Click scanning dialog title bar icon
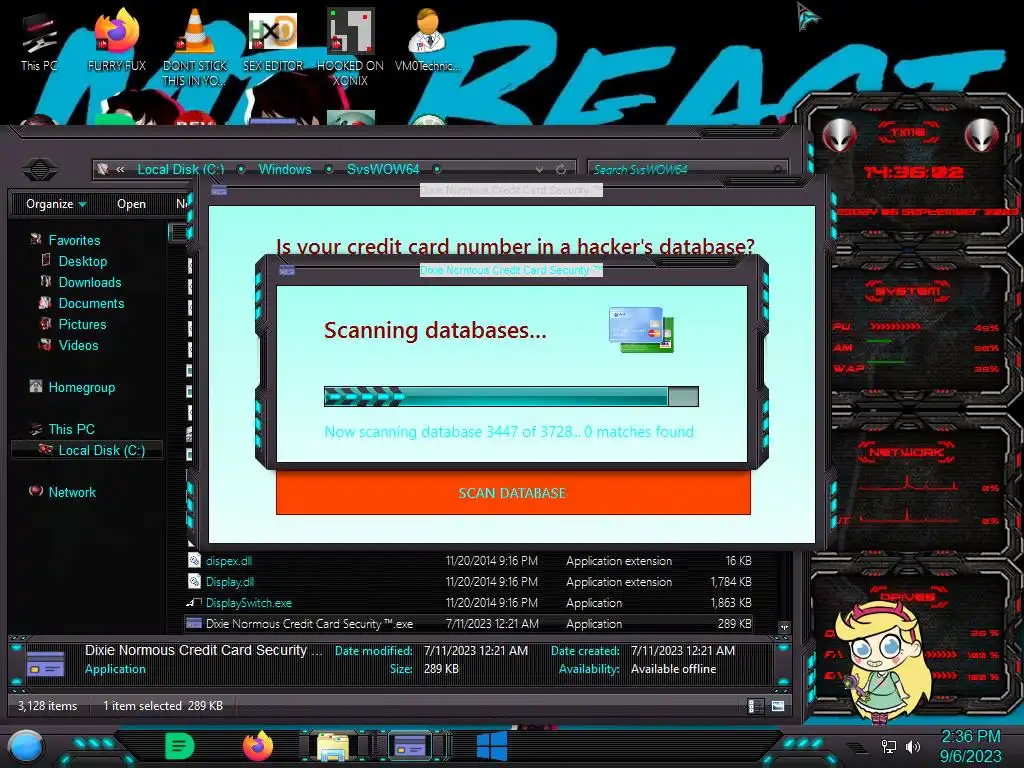1024x768 pixels. [287, 270]
